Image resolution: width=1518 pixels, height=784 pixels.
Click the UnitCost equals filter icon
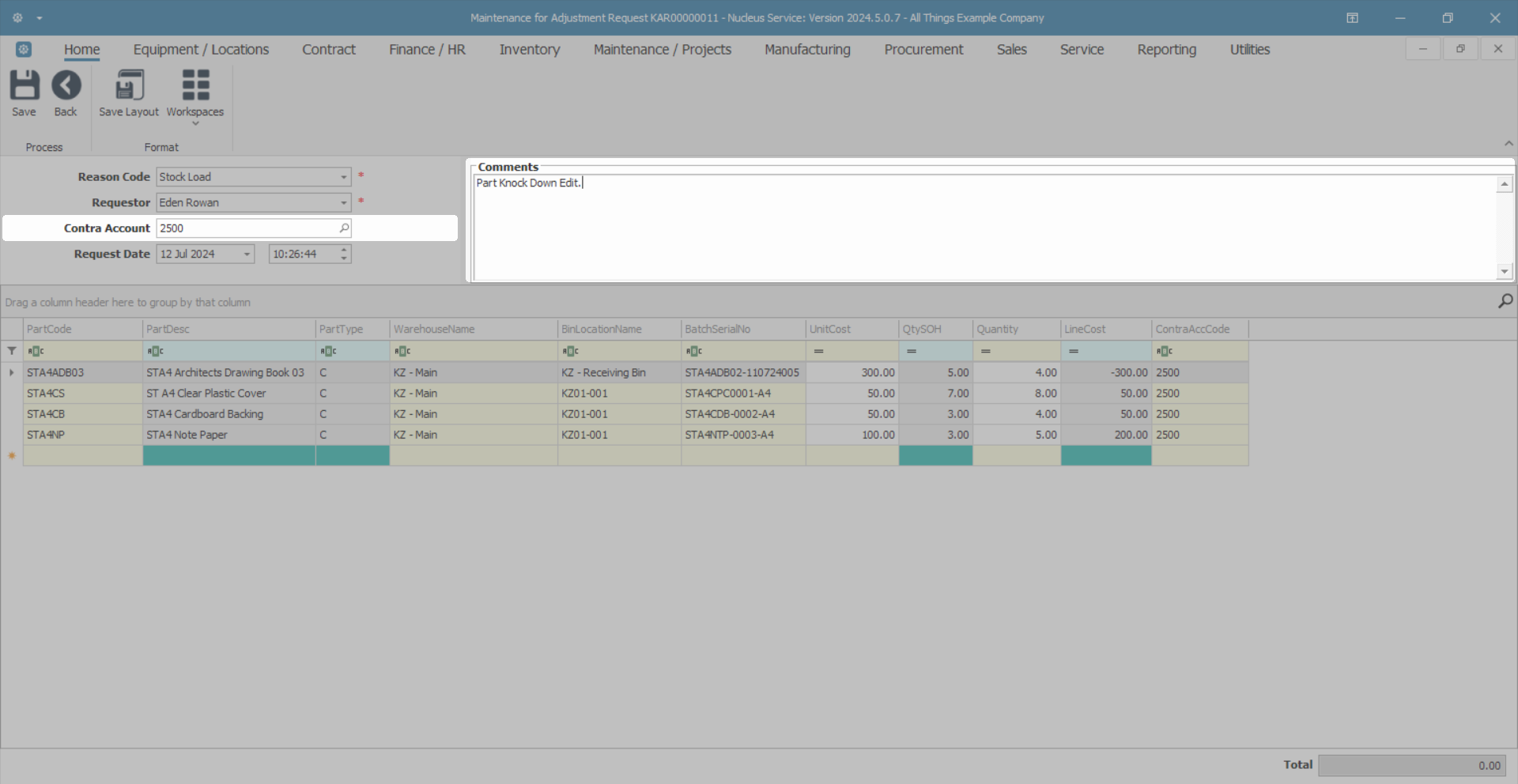coord(819,351)
